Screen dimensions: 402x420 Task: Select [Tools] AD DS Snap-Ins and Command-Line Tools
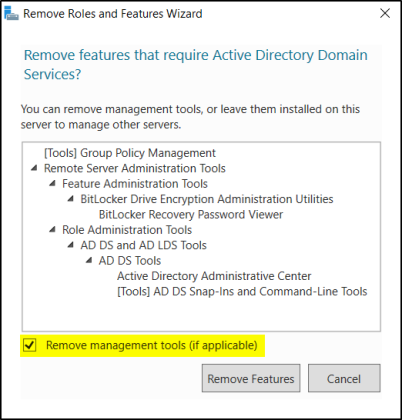click(242, 291)
